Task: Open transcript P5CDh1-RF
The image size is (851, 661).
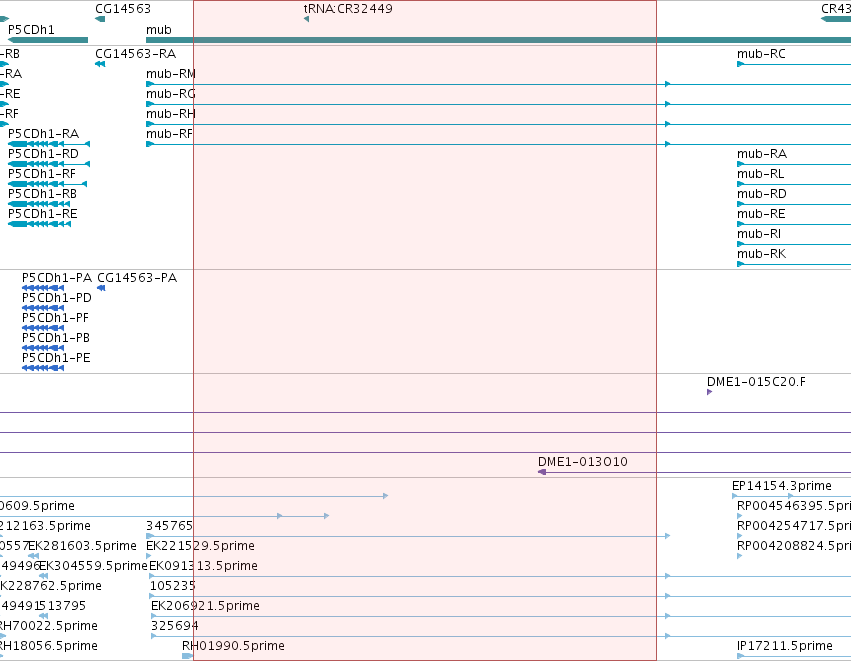Action: pos(42,174)
